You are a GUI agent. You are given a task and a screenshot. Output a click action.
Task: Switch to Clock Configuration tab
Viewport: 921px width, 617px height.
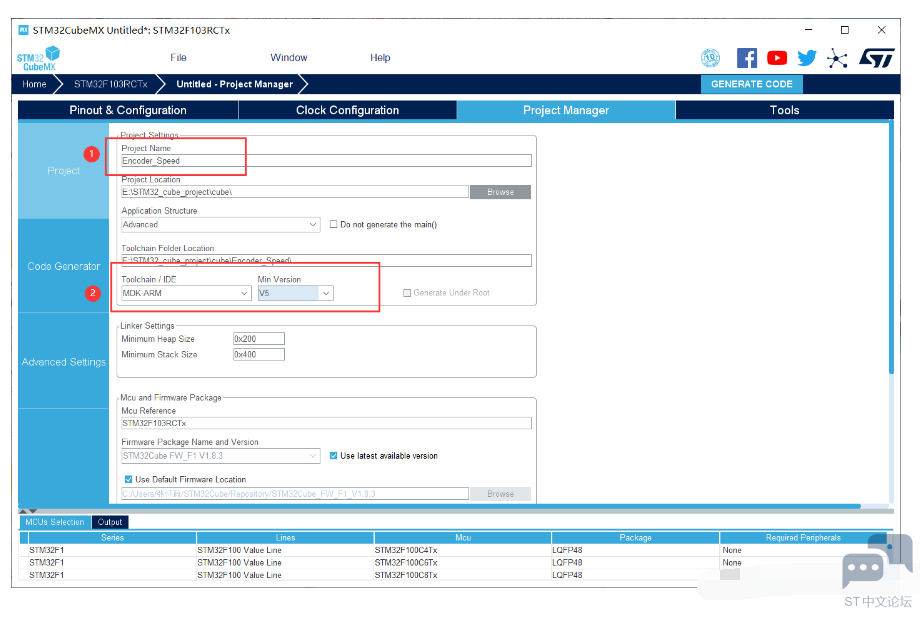(347, 110)
